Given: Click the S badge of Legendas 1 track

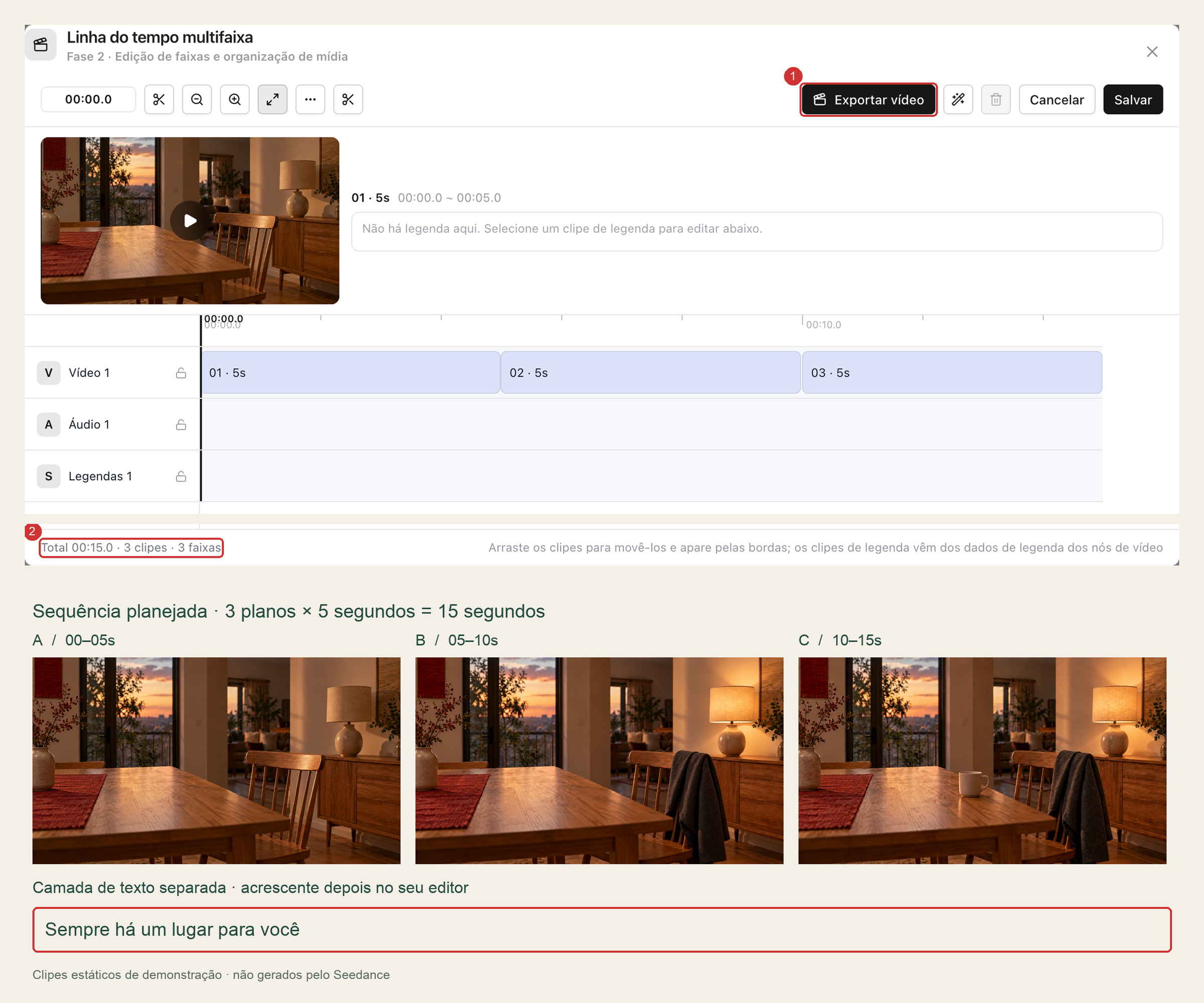Looking at the screenshot, I should [49, 476].
